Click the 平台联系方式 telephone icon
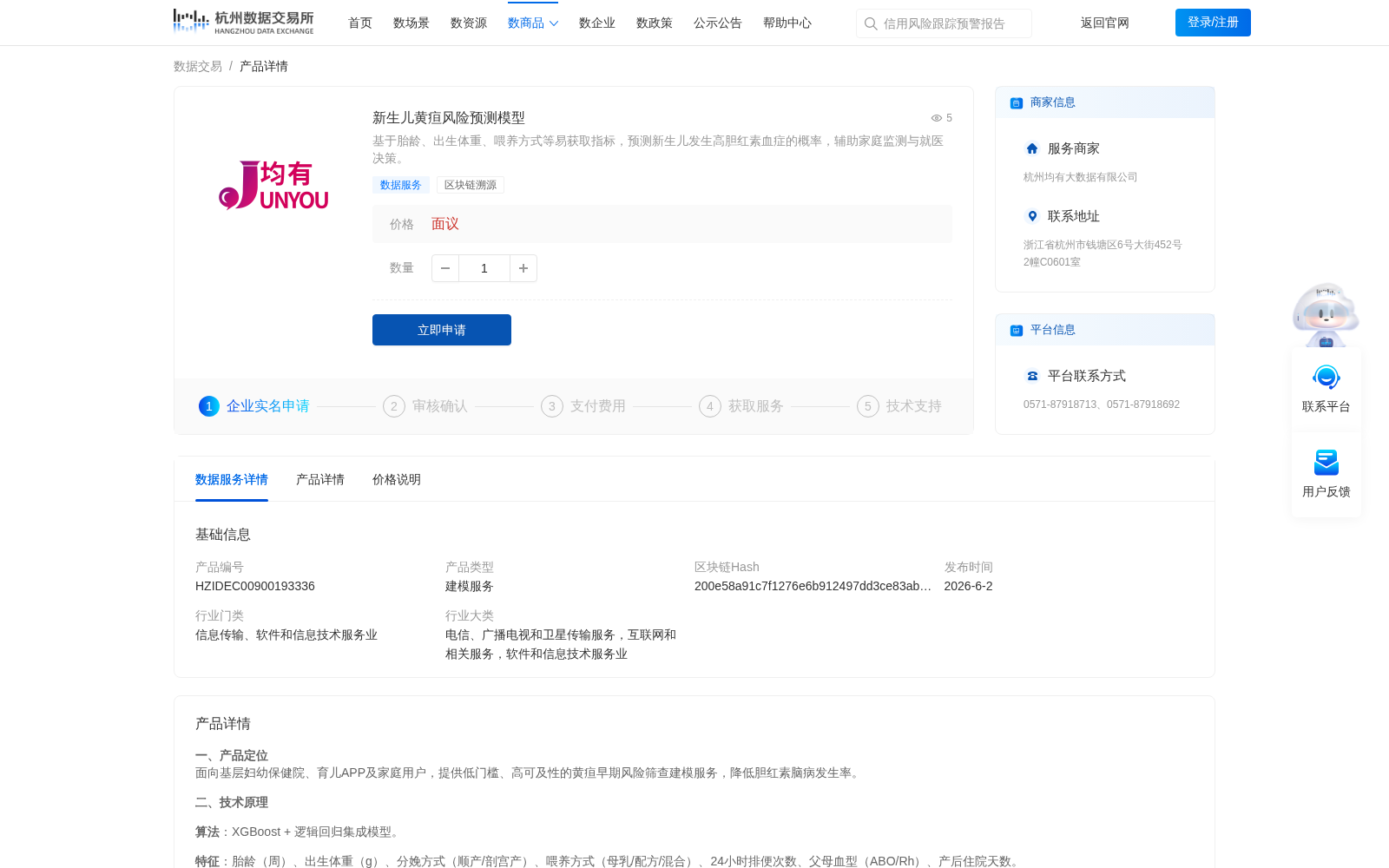 1032,376
